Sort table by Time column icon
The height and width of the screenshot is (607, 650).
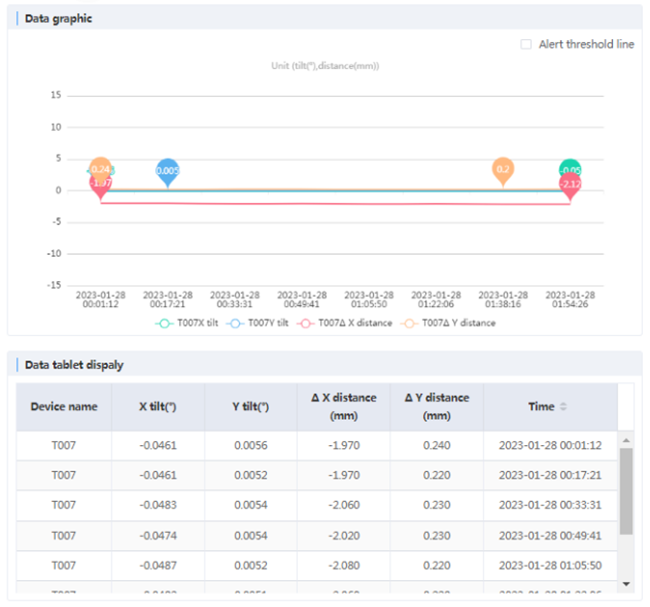(563, 406)
